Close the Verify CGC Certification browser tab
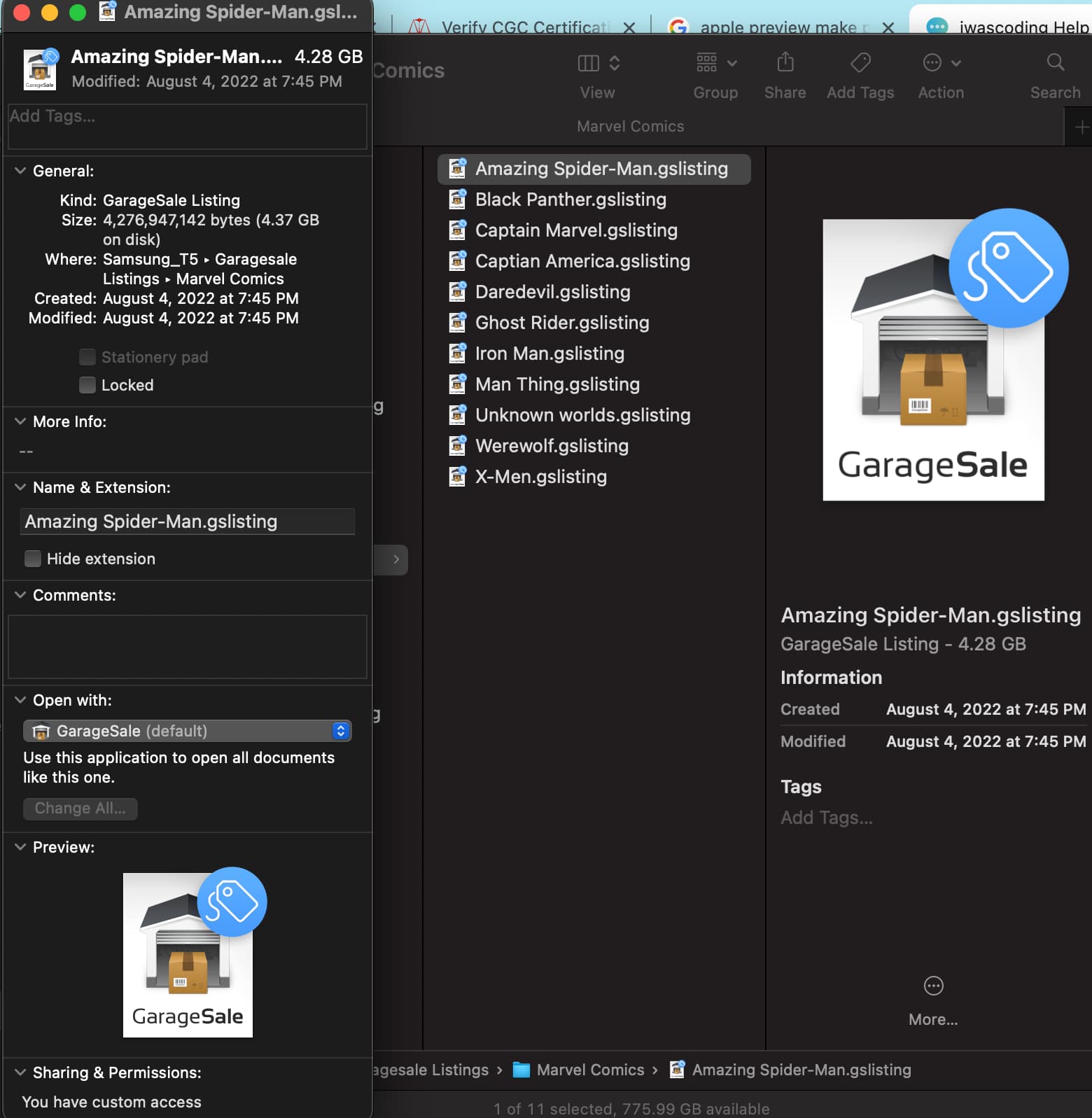 [x=629, y=27]
